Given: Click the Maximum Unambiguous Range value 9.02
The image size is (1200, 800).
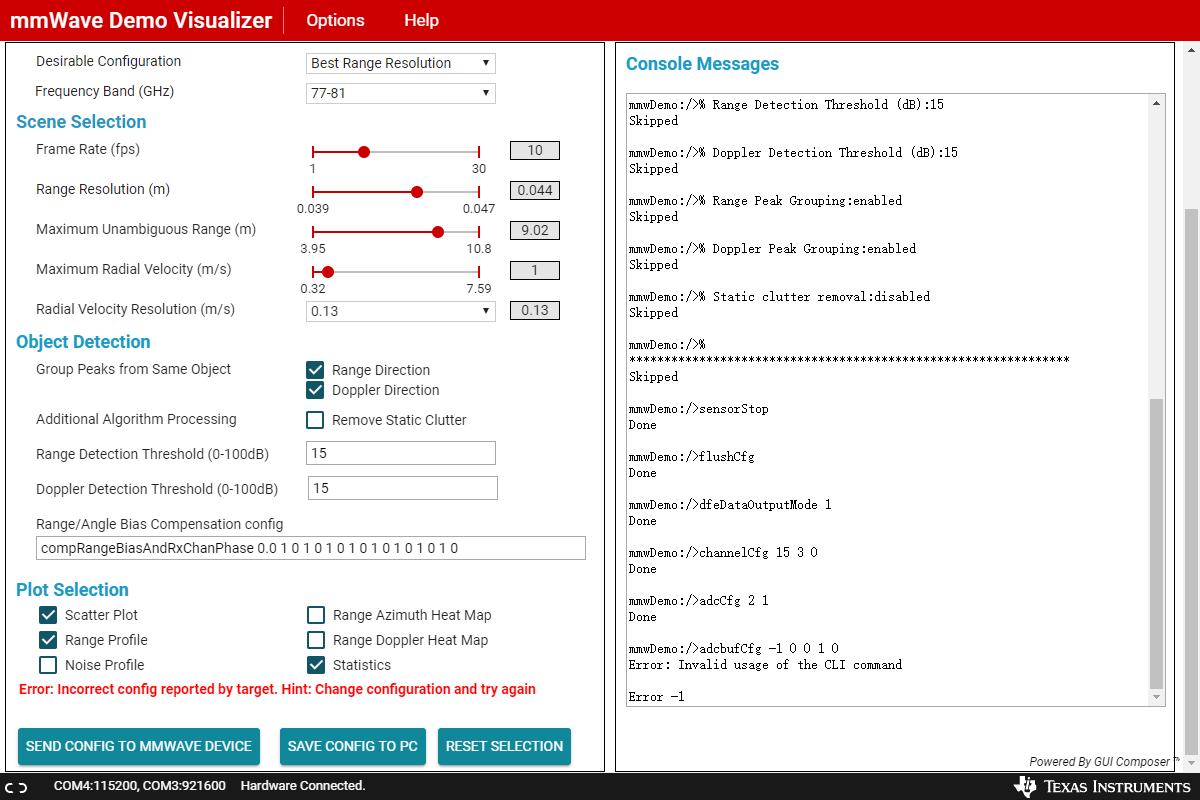Looking at the screenshot, I should click(x=535, y=231).
